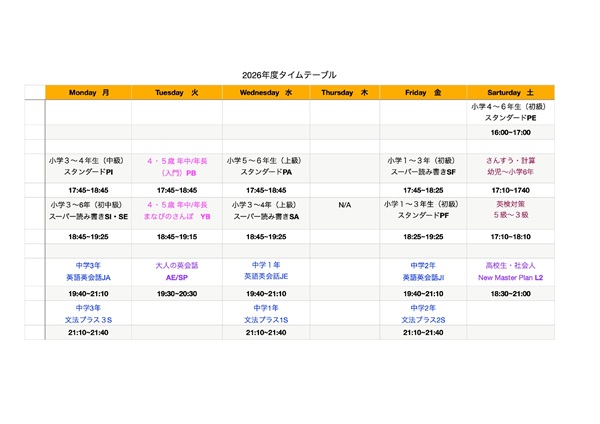600x424 pixels.
Task: Select the N/A cell under Thursday
Action: pos(344,205)
